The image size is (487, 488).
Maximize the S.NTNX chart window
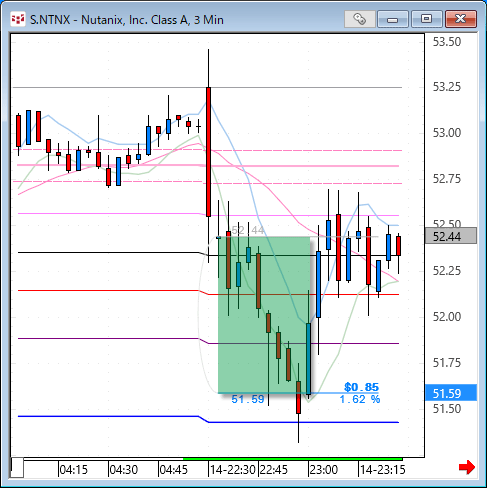click(426, 19)
